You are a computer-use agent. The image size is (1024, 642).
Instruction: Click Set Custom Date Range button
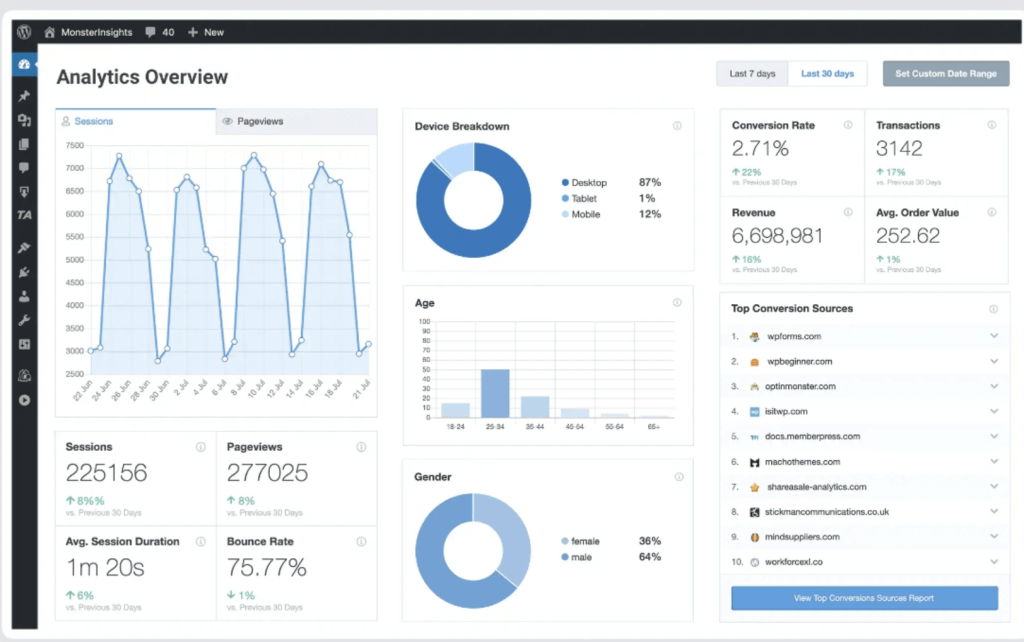945,74
